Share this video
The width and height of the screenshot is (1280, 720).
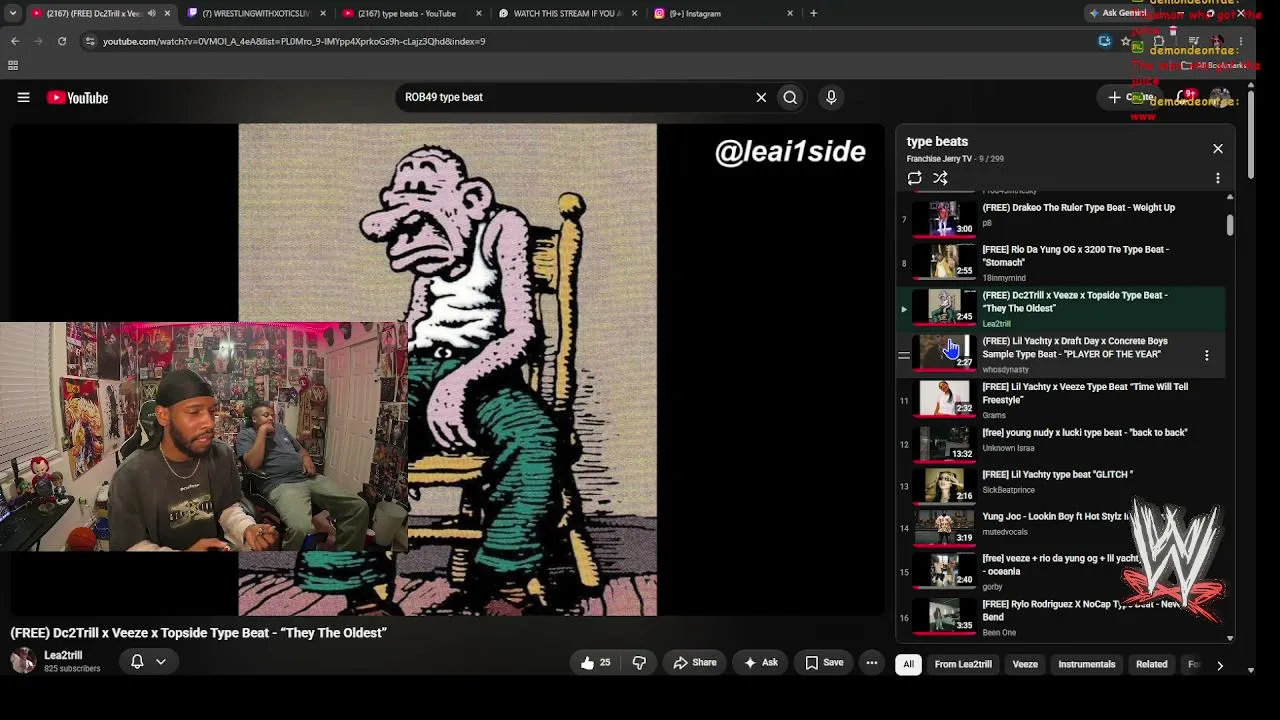coord(694,662)
